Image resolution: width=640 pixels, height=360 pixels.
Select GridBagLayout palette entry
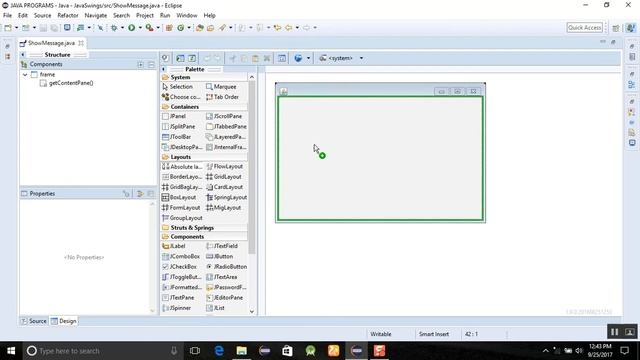pos(182,187)
